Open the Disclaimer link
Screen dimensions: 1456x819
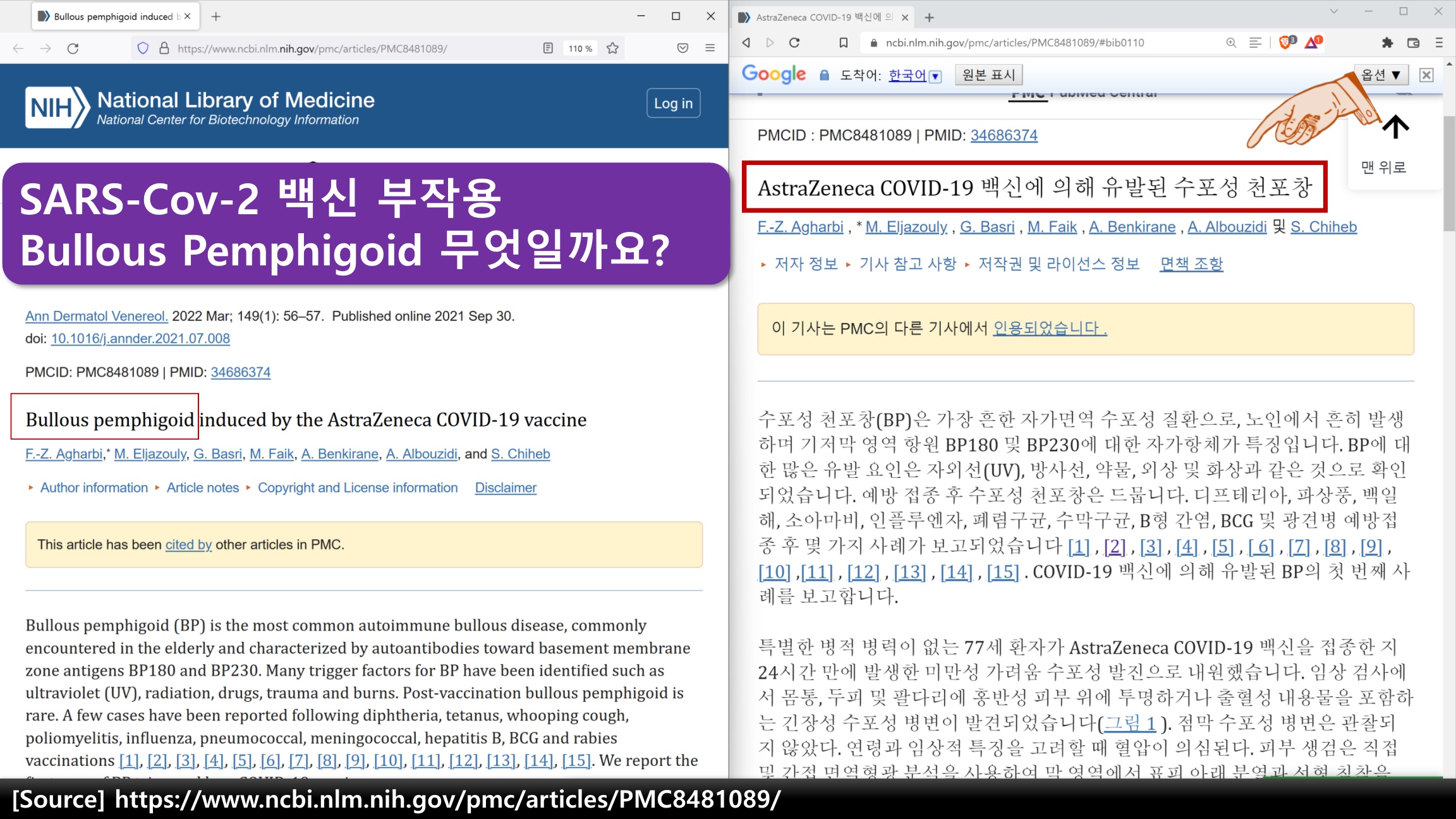pyautogui.click(x=506, y=488)
